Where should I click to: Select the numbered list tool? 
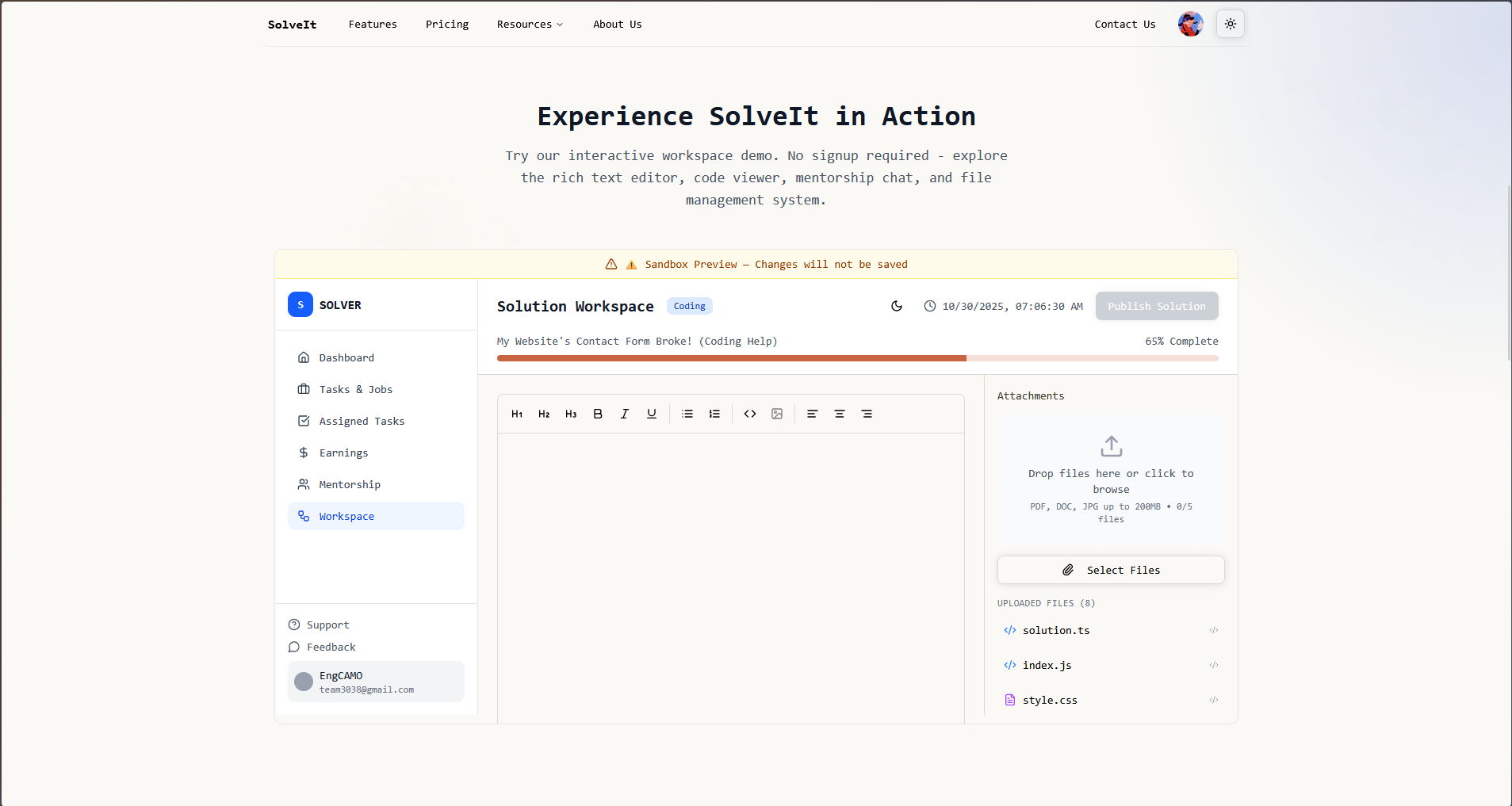click(714, 414)
